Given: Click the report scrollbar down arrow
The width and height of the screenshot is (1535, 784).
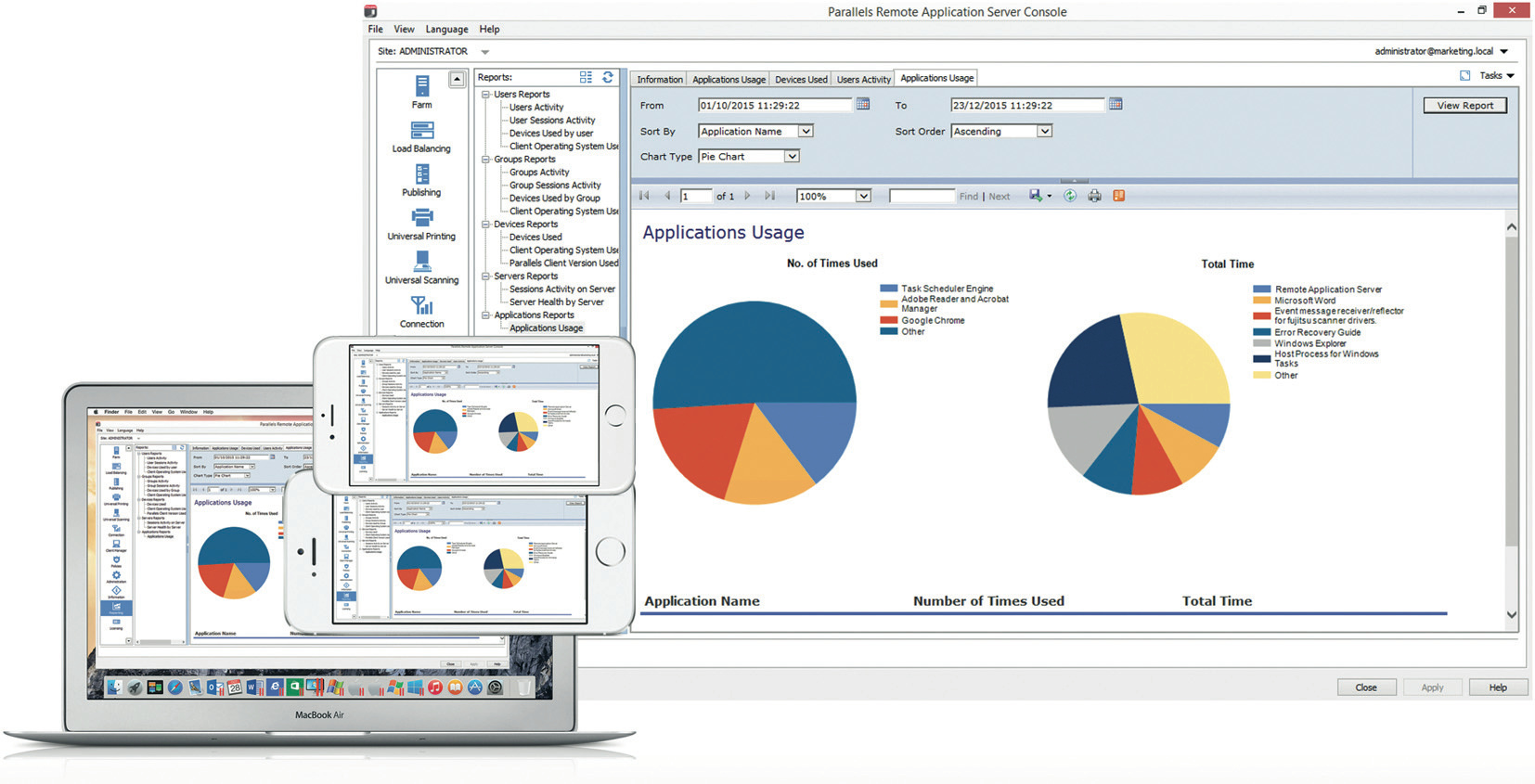Looking at the screenshot, I should coord(1511,614).
